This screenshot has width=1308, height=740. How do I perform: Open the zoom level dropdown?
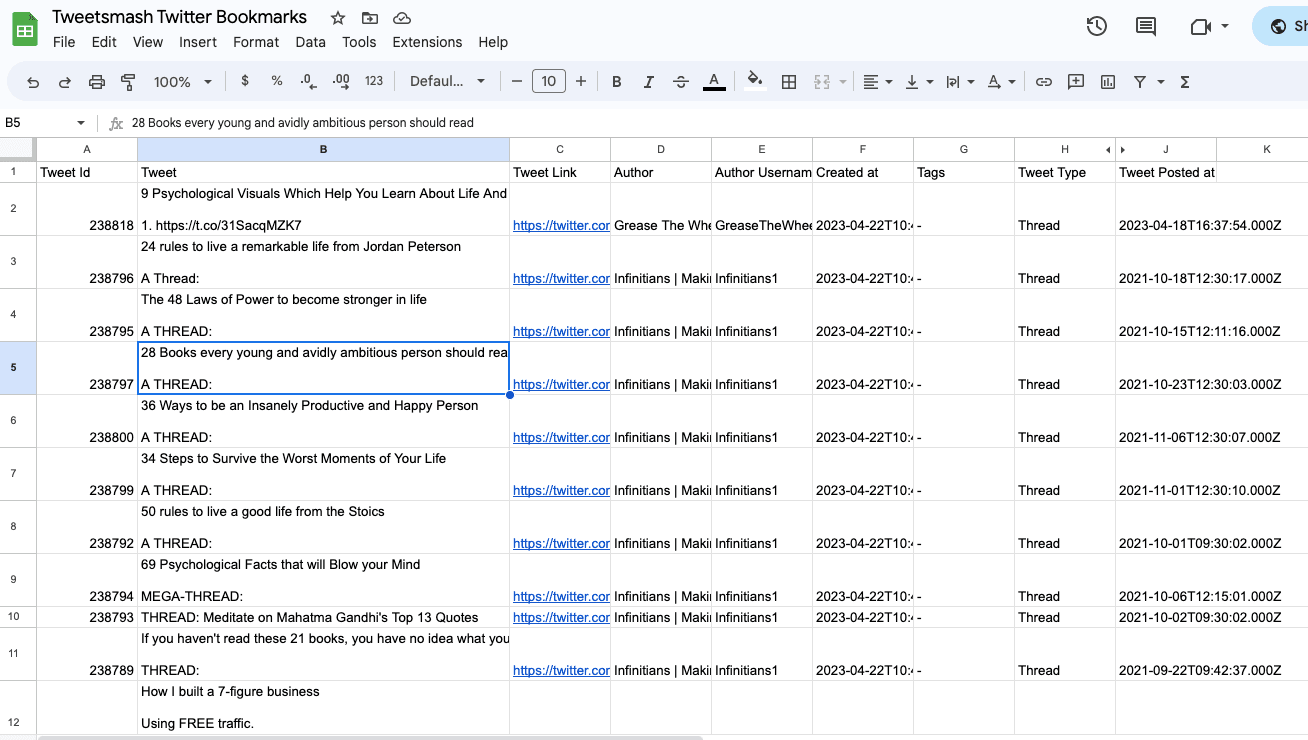(183, 82)
